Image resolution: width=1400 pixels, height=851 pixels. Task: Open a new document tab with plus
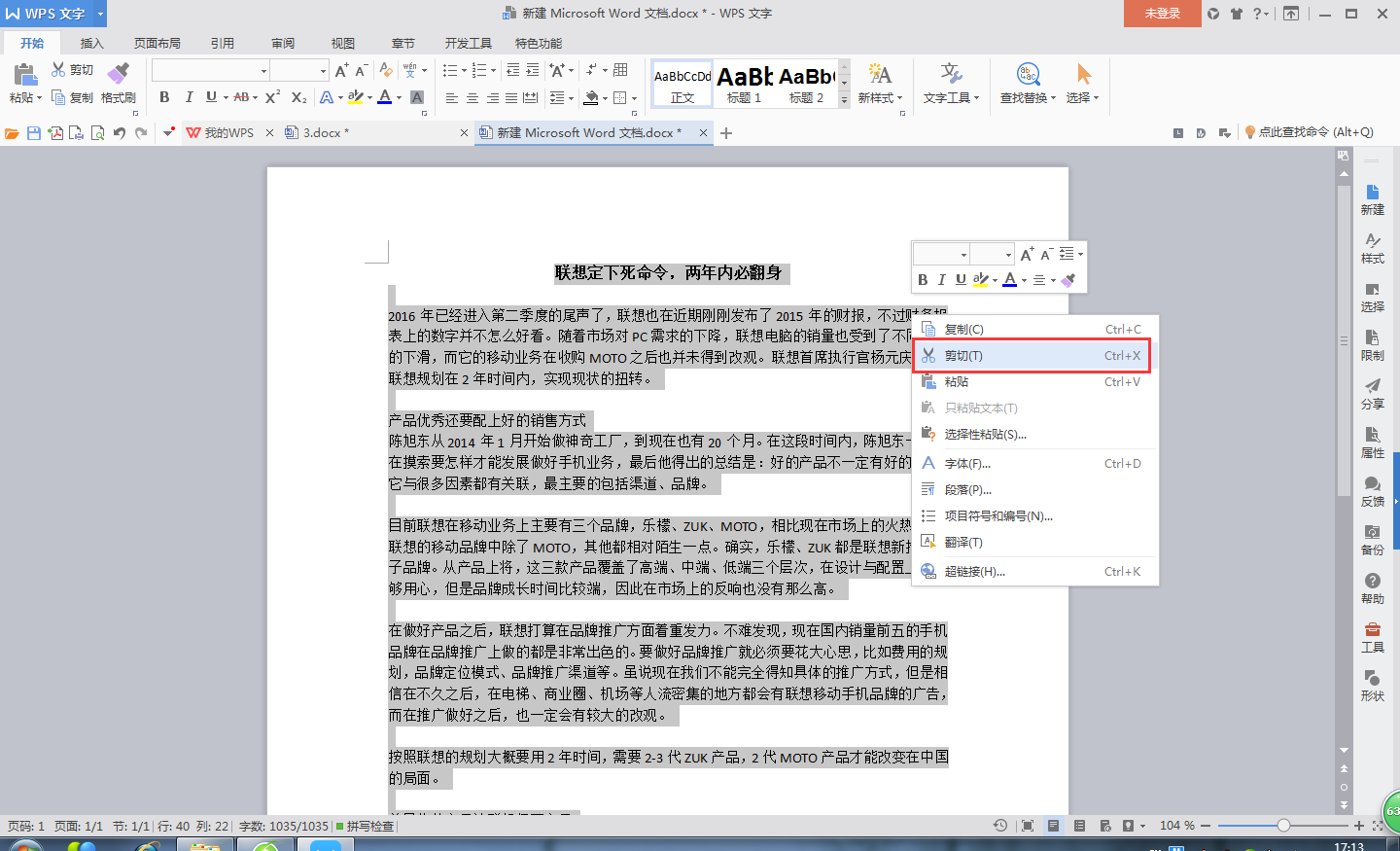coord(726,133)
